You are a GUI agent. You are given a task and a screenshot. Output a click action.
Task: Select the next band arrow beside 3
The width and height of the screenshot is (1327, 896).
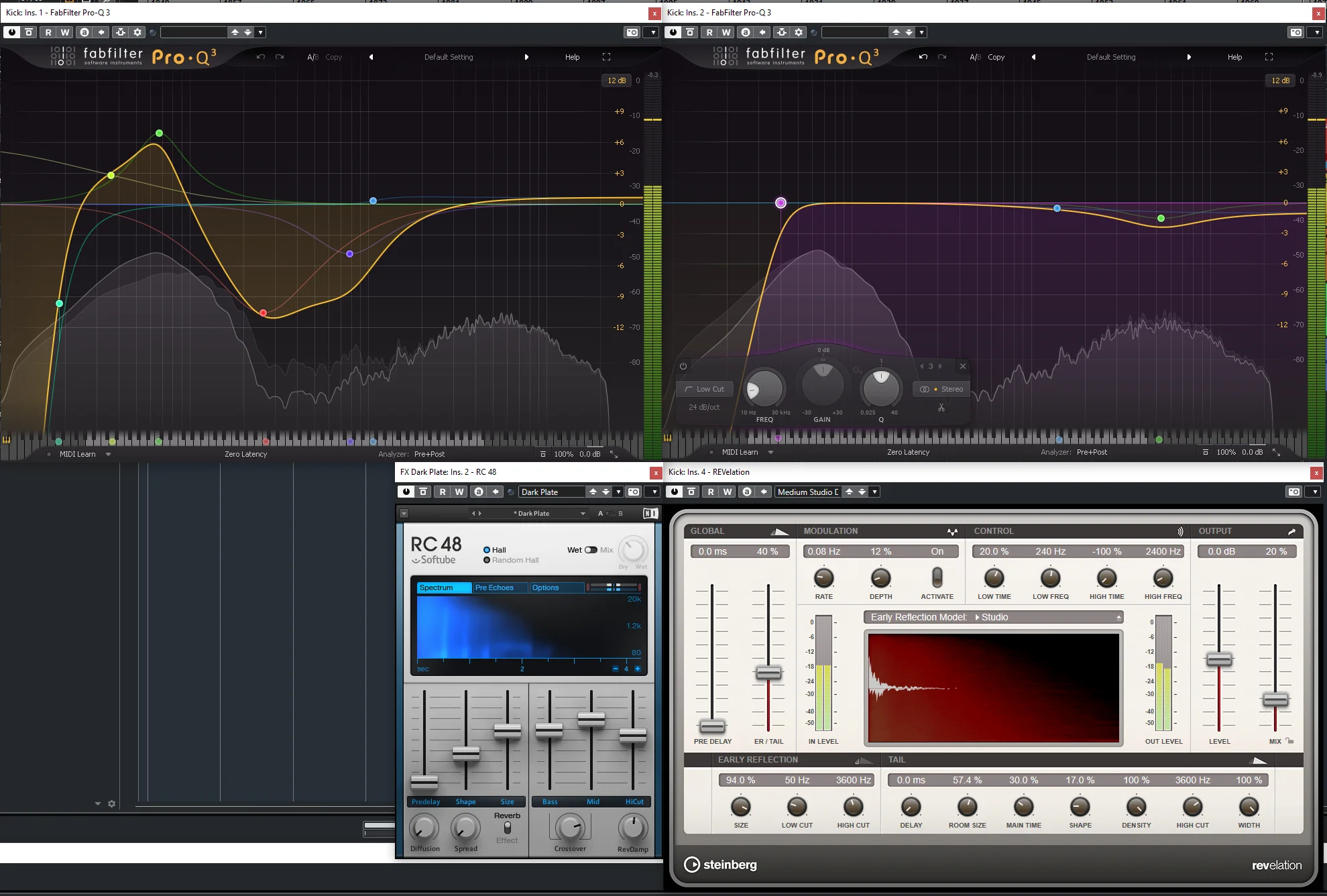pyautogui.click(x=941, y=366)
